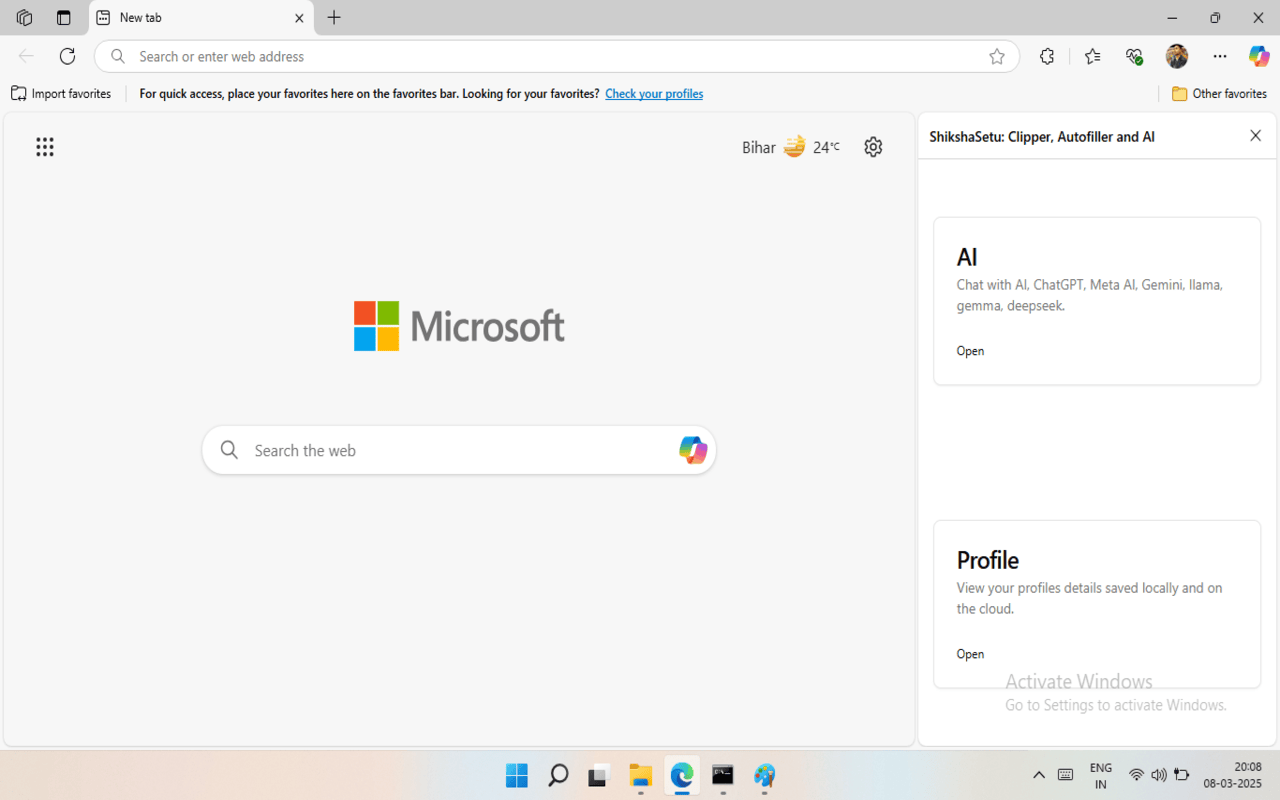Image resolution: width=1280 pixels, height=800 pixels.
Task: Open the apps grid launcher
Action: click(x=45, y=147)
